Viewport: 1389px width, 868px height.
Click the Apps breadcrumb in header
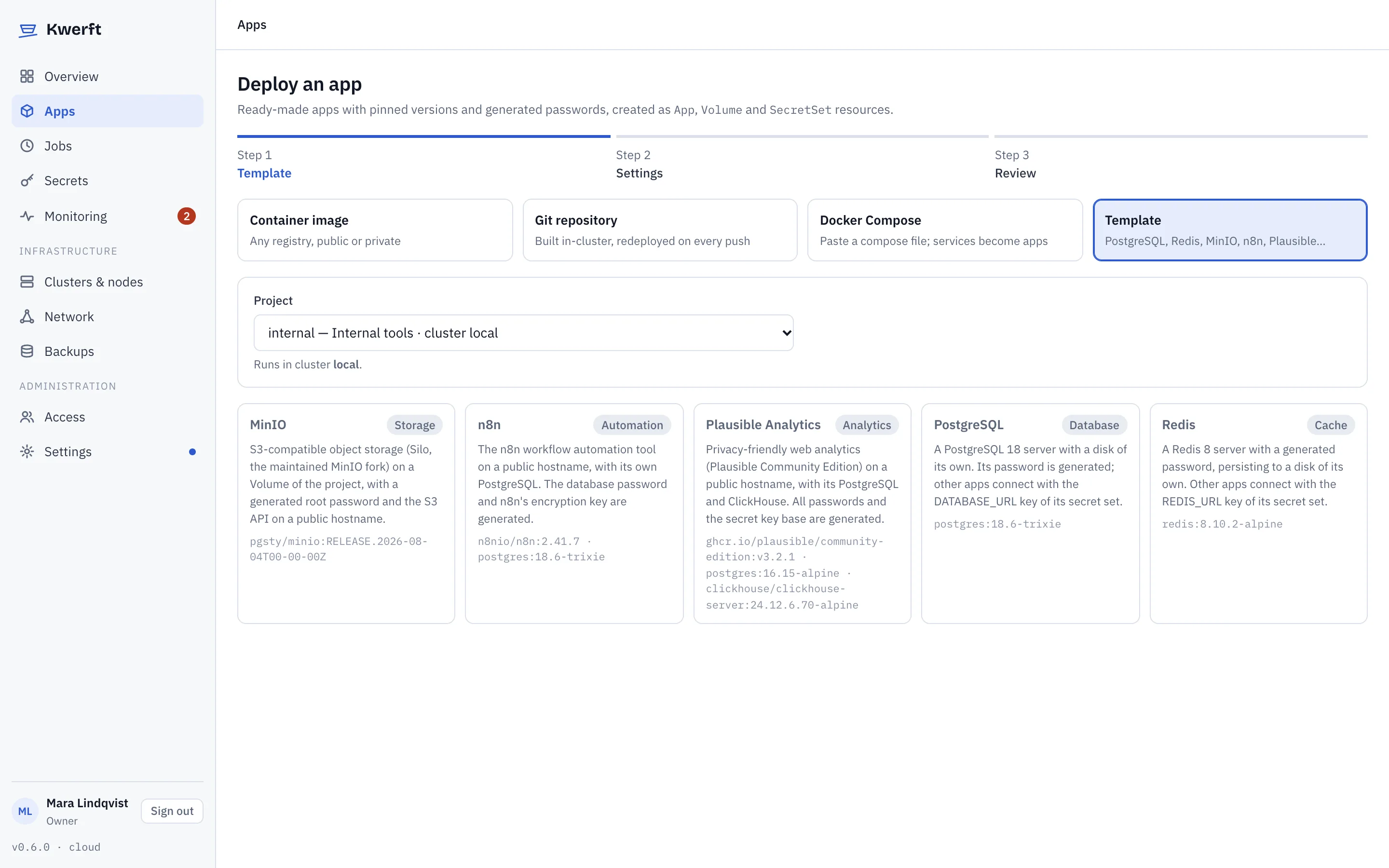(252, 25)
